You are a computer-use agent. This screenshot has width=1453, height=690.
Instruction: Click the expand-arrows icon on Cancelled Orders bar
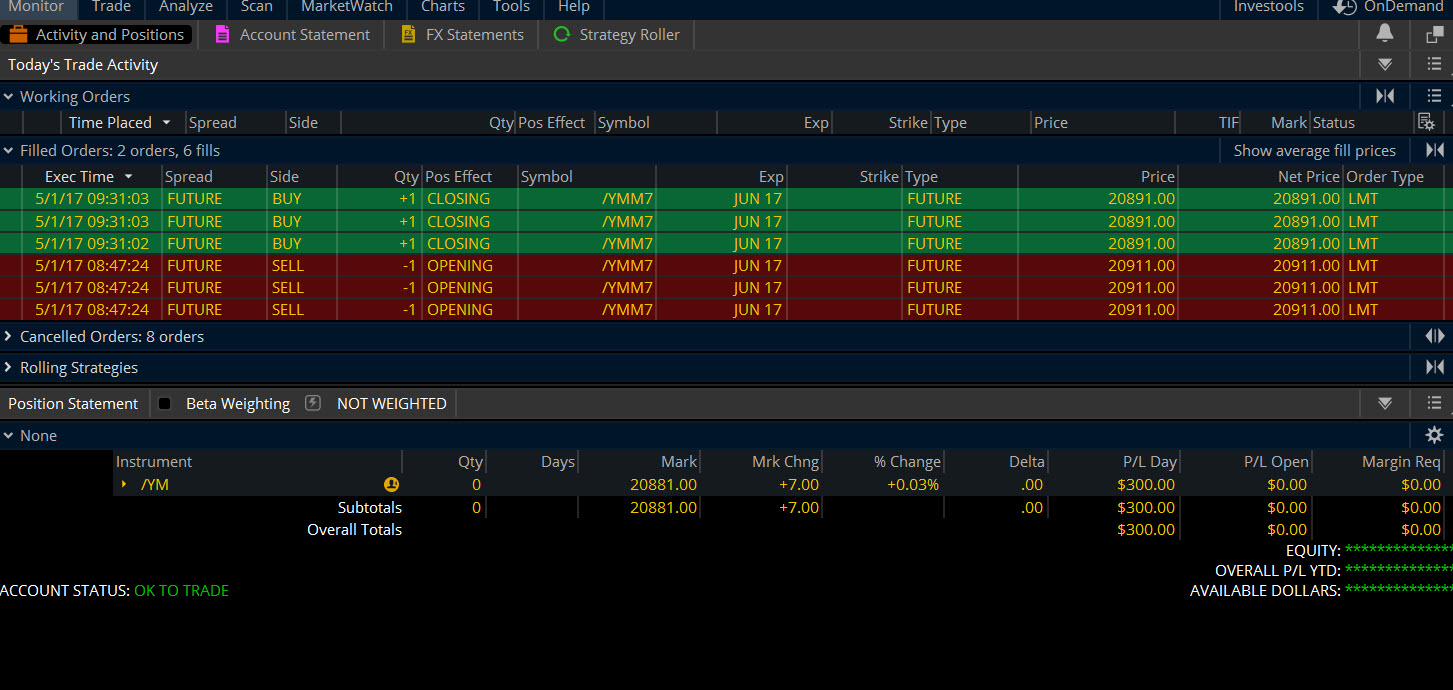click(1434, 336)
